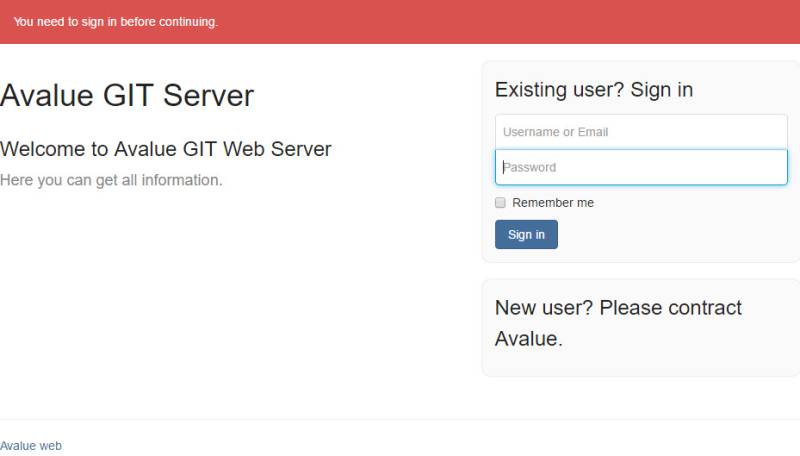800x456 pixels.
Task: Click the 'Remember me' label text
Action: click(x=553, y=203)
